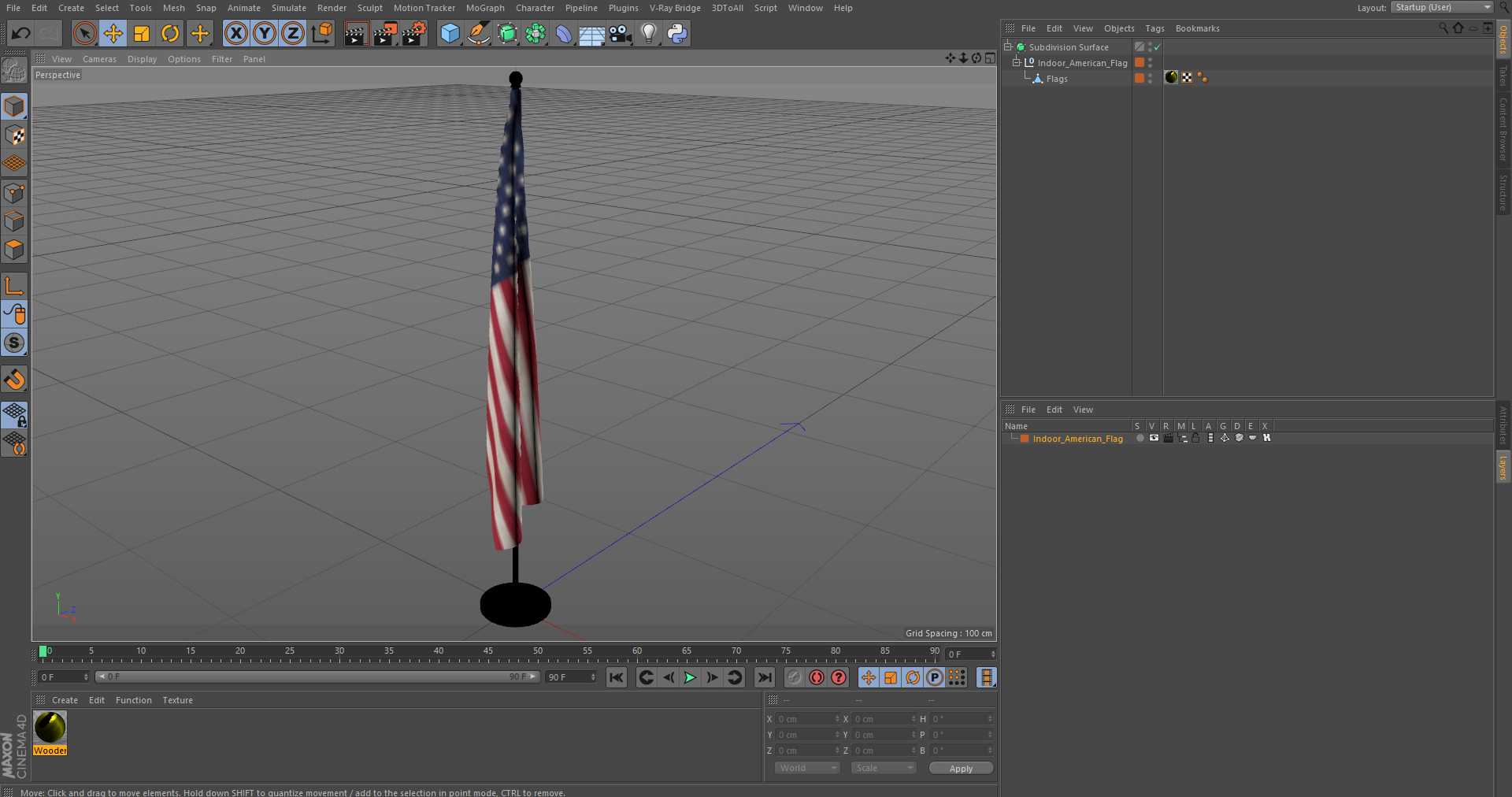This screenshot has width=1512, height=797.
Task: Open the MoGraph menu
Action: pos(485,8)
